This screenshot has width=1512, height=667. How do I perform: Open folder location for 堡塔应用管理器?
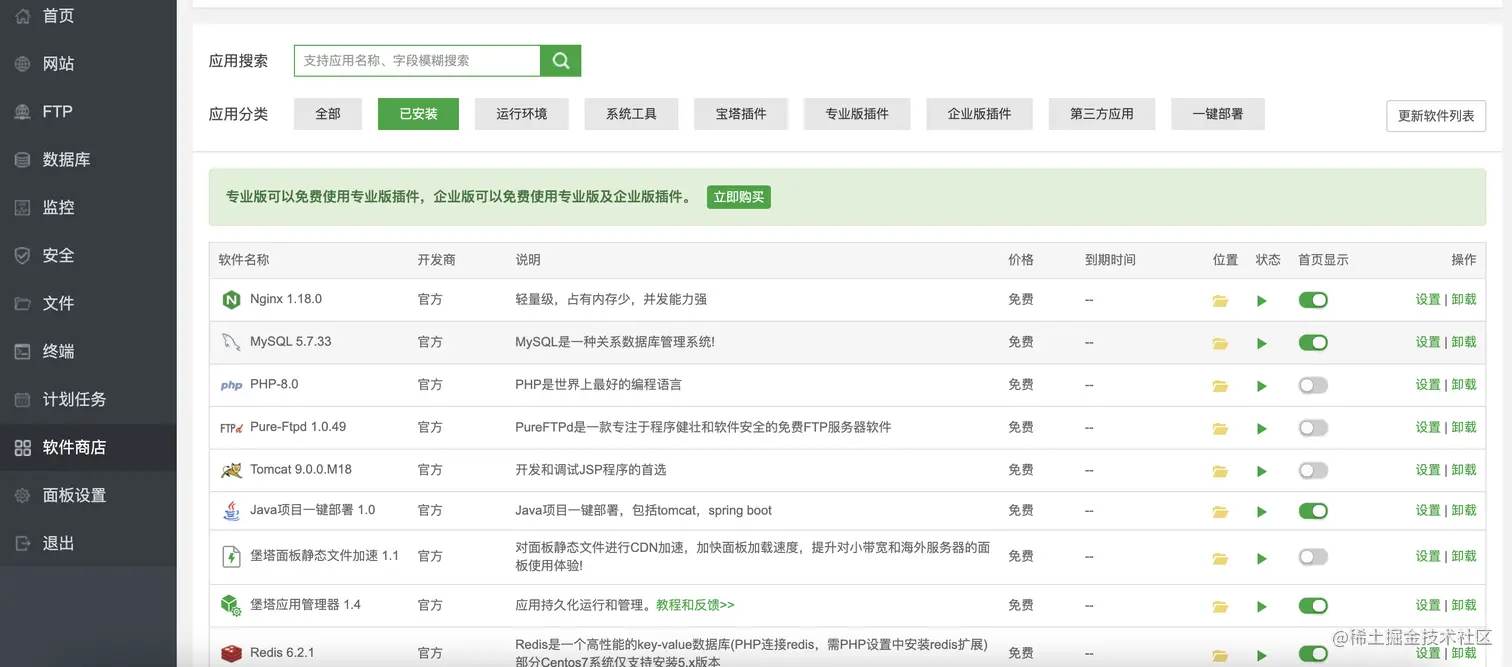pyautogui.click(x=1220, y=606)
